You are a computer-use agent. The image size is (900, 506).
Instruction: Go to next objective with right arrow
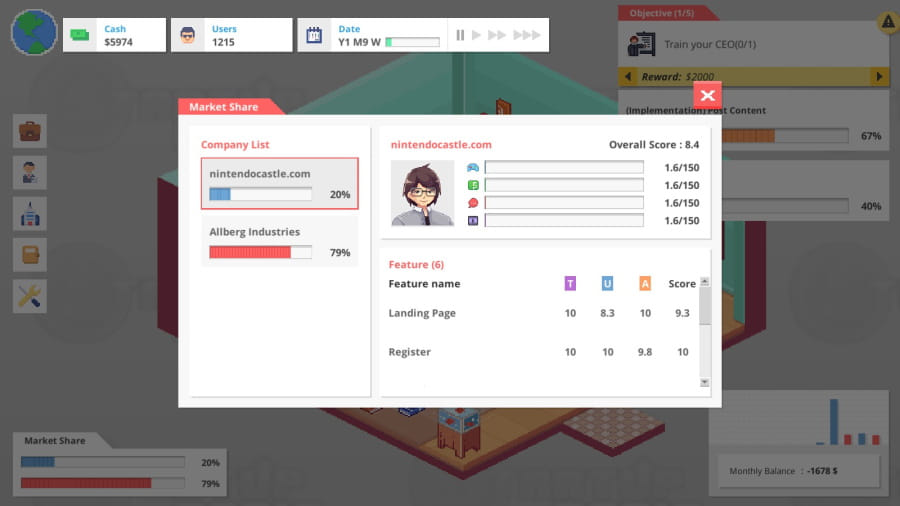879,77
